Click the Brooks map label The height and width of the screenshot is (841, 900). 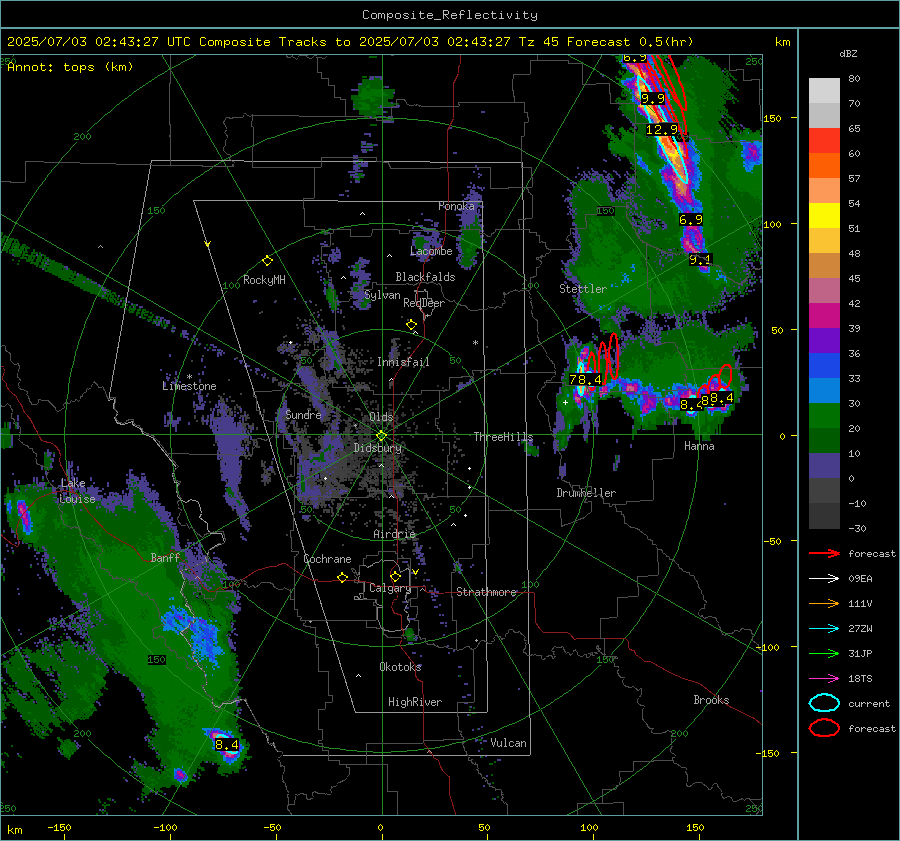tap(711, 700)
